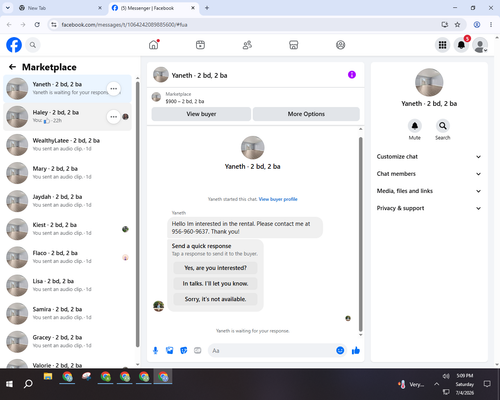500x400 pixels.
Task: Open Lisa - 2 bd, 2 ba conversation
Action: click(67, 285)
